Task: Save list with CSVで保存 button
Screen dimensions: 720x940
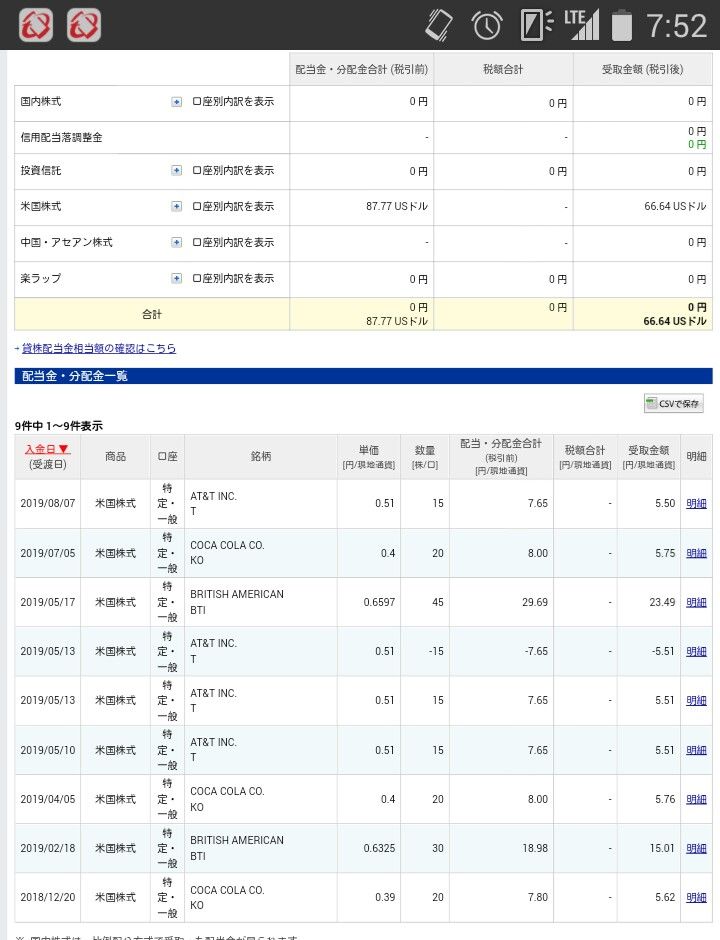Action: click(673, 403)
